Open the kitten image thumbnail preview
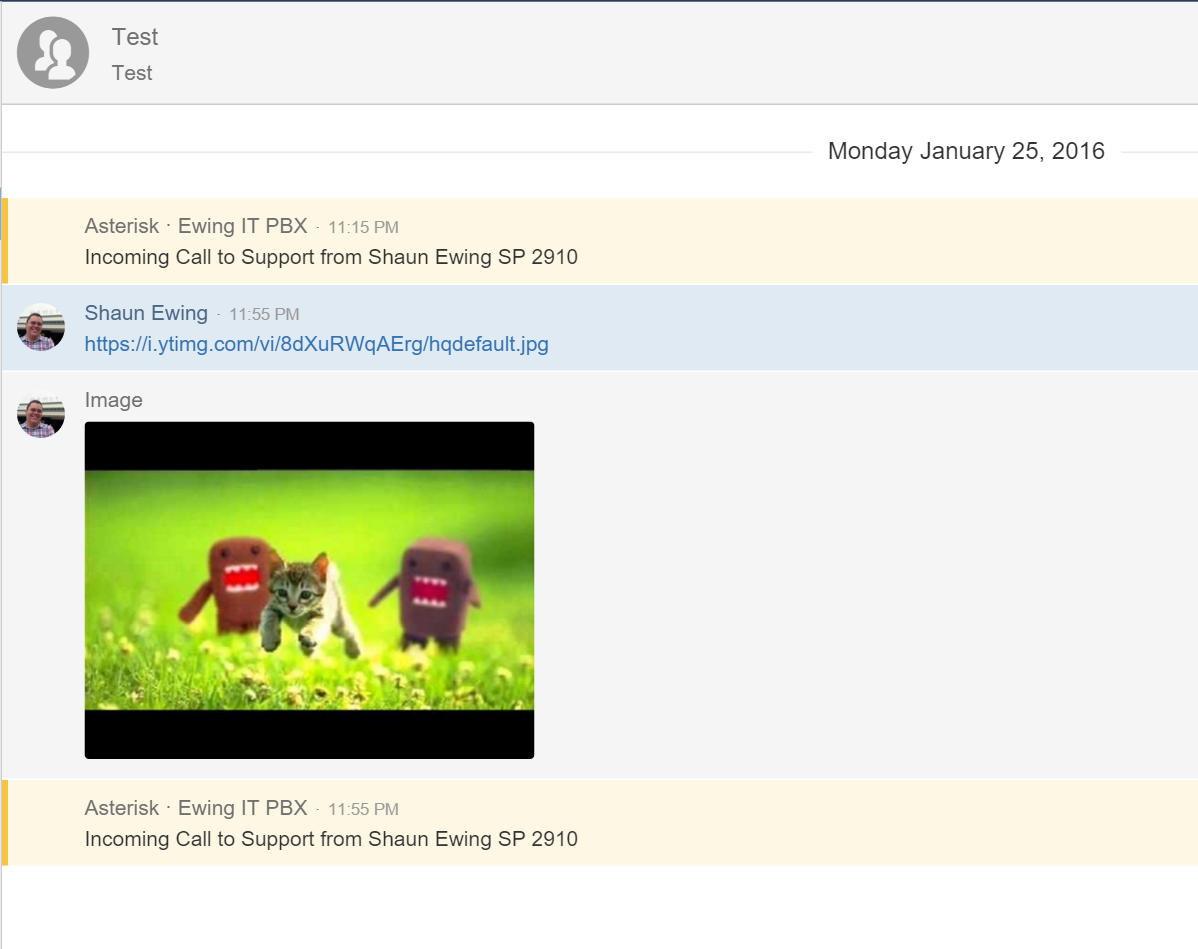Screen dimensions: 1198x949 pos(309,590)
